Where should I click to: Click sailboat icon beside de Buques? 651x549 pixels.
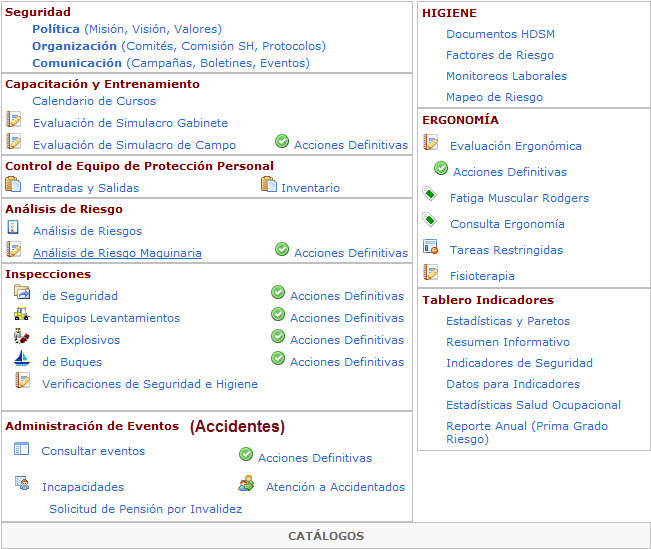22,358
